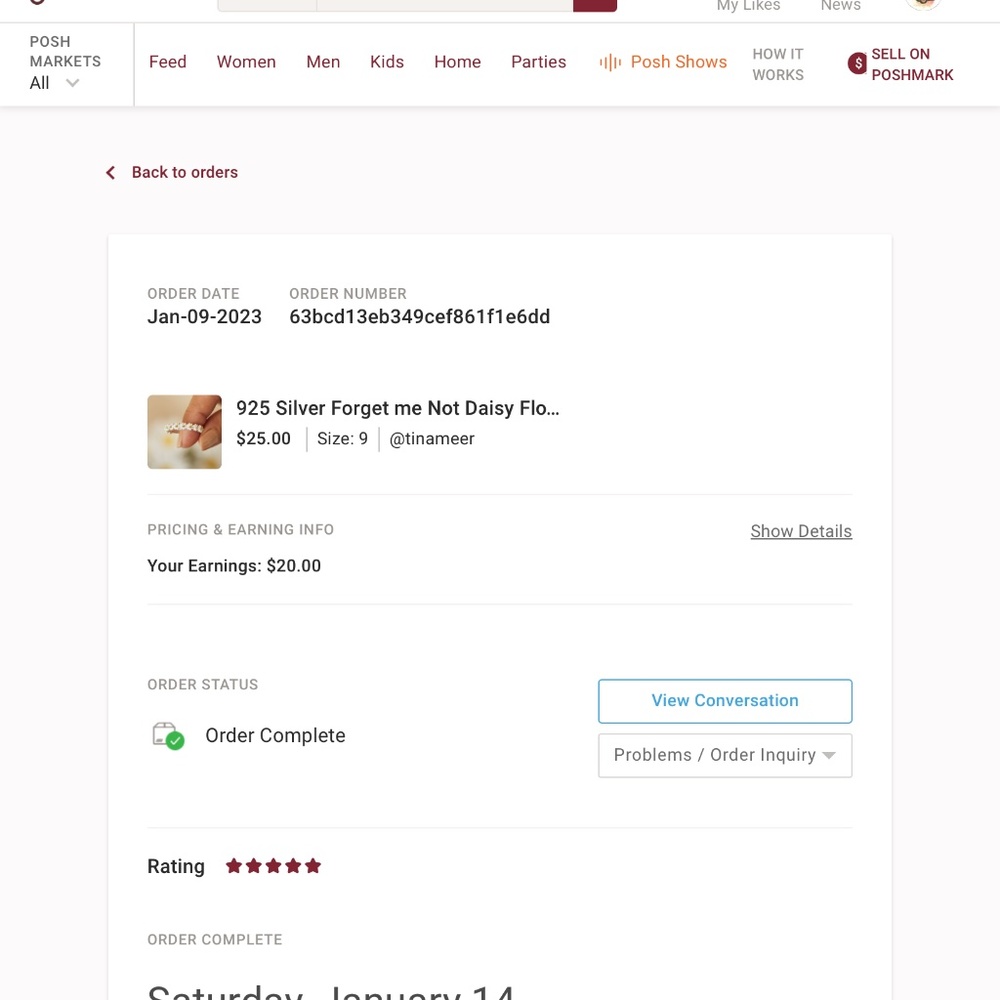The height and width of the screenshot is (1000, 1000).
Task: Open the silver daisy ring thumbnail
Action: click(184, 432)
